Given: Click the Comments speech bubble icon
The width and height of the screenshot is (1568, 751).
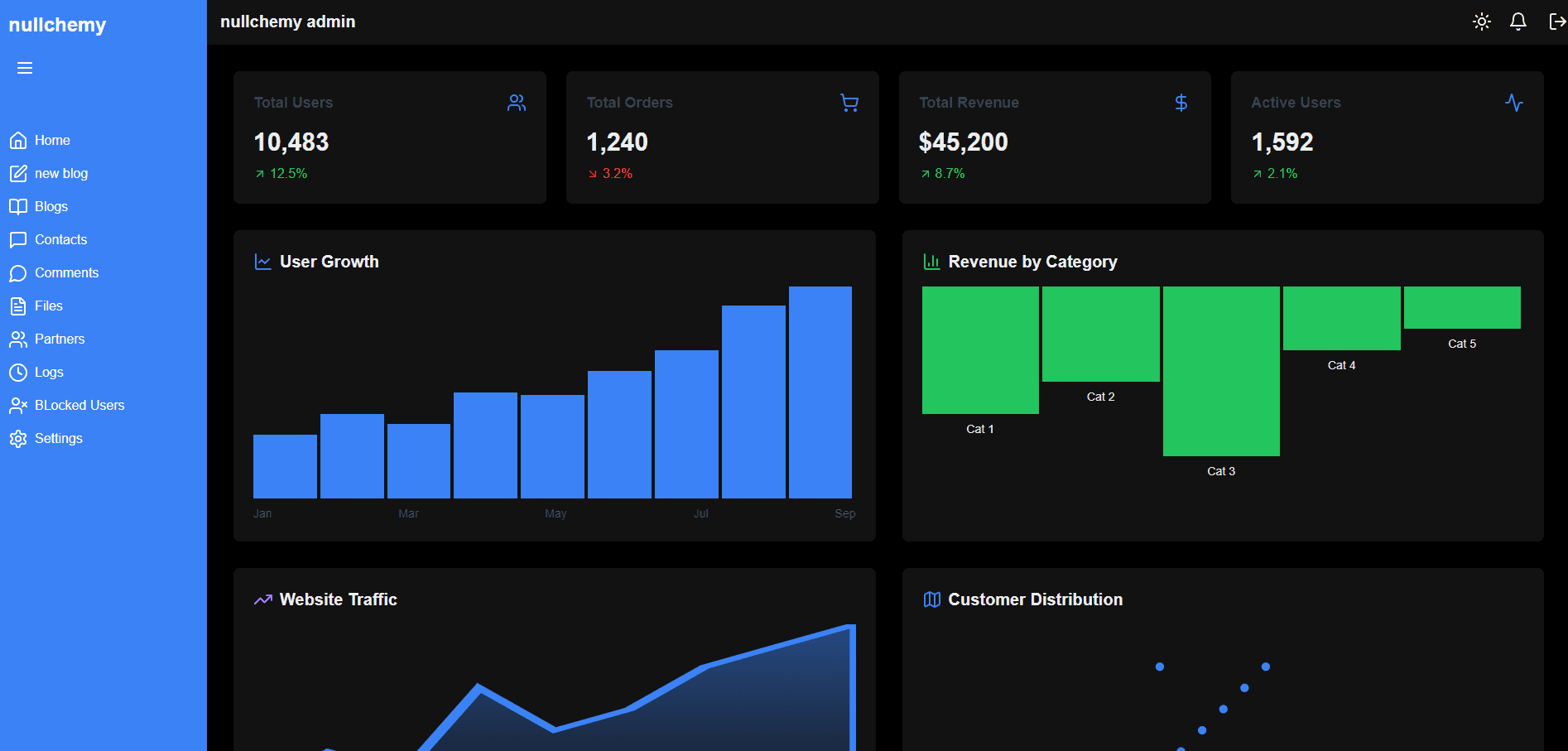Looking at the screenshot, I should tap(18, 273).
